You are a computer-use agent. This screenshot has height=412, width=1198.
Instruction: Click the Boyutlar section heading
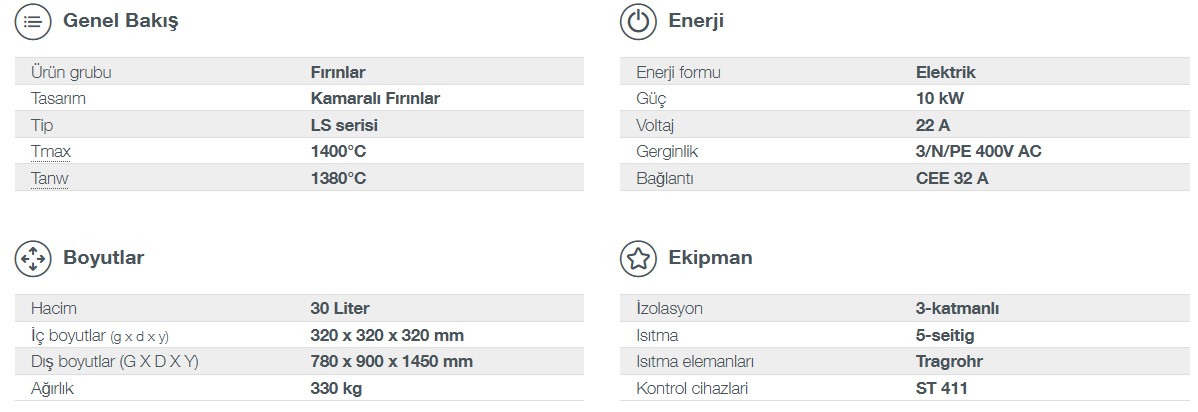pyautogui.click(x=103, y=258)
